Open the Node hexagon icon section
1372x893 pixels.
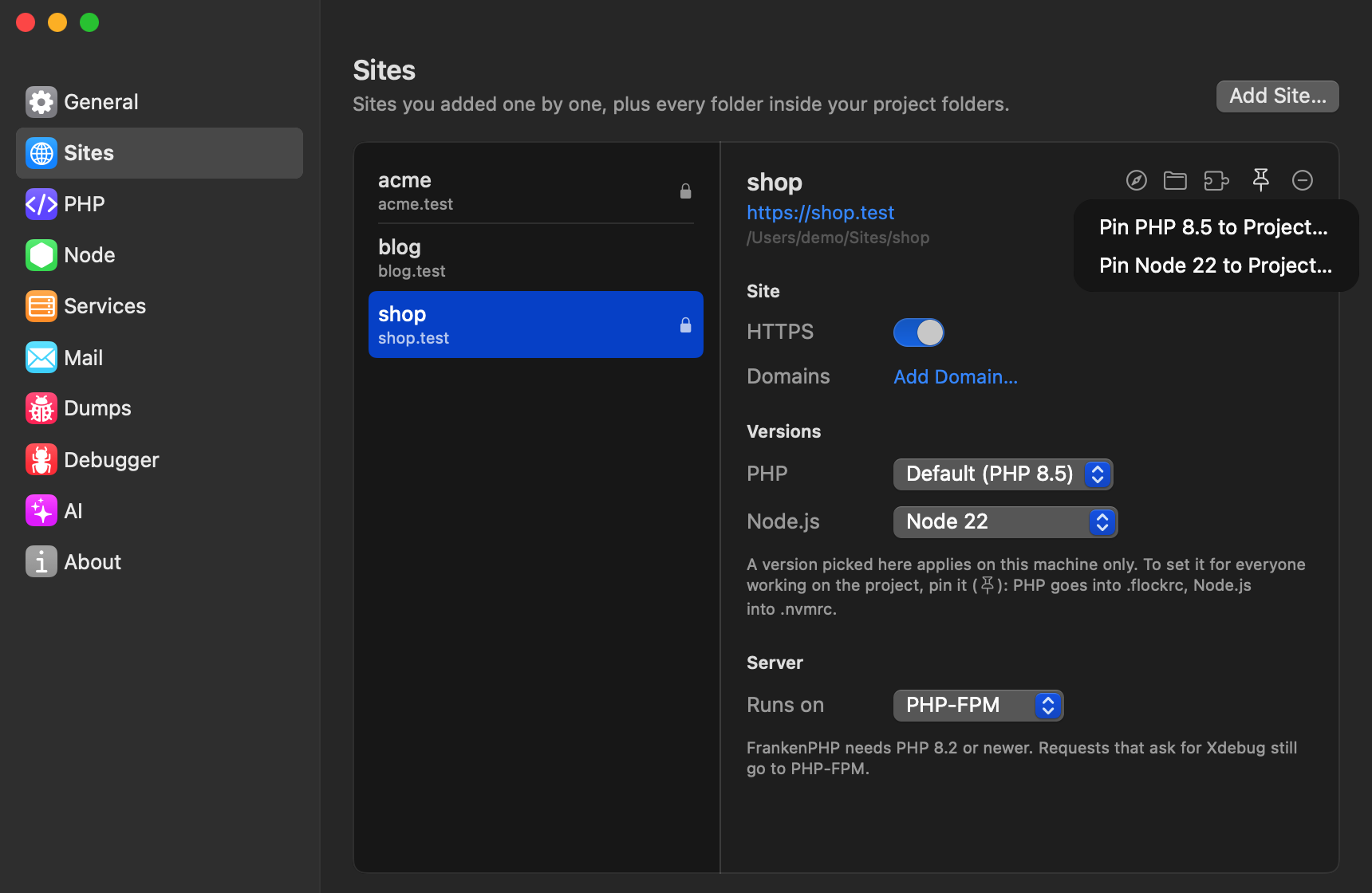point(41,255)
